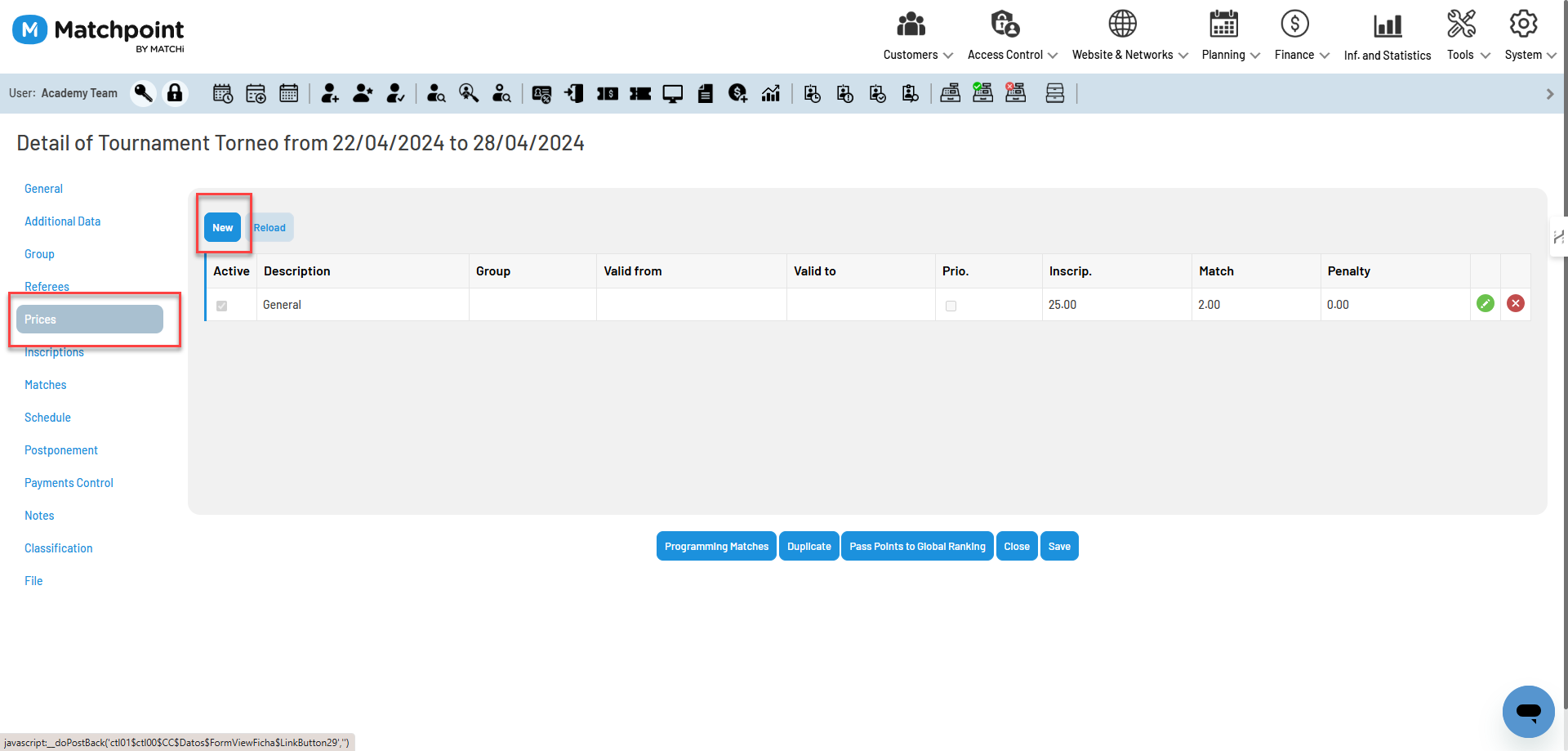Viewport: 1568px width, 751px height.
Task: Open the monitor display icon in toolbar
Action: point(673,93)
